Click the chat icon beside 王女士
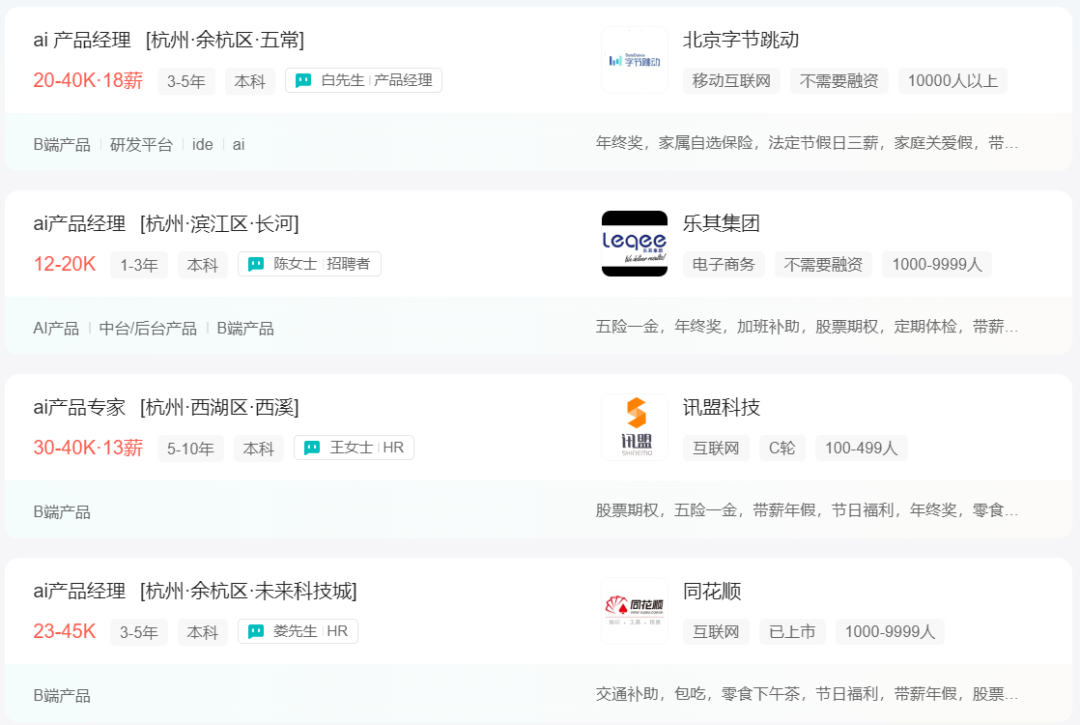Viewport: 1080px width, 725px height. pyautogui.click(x=312, y=448)
